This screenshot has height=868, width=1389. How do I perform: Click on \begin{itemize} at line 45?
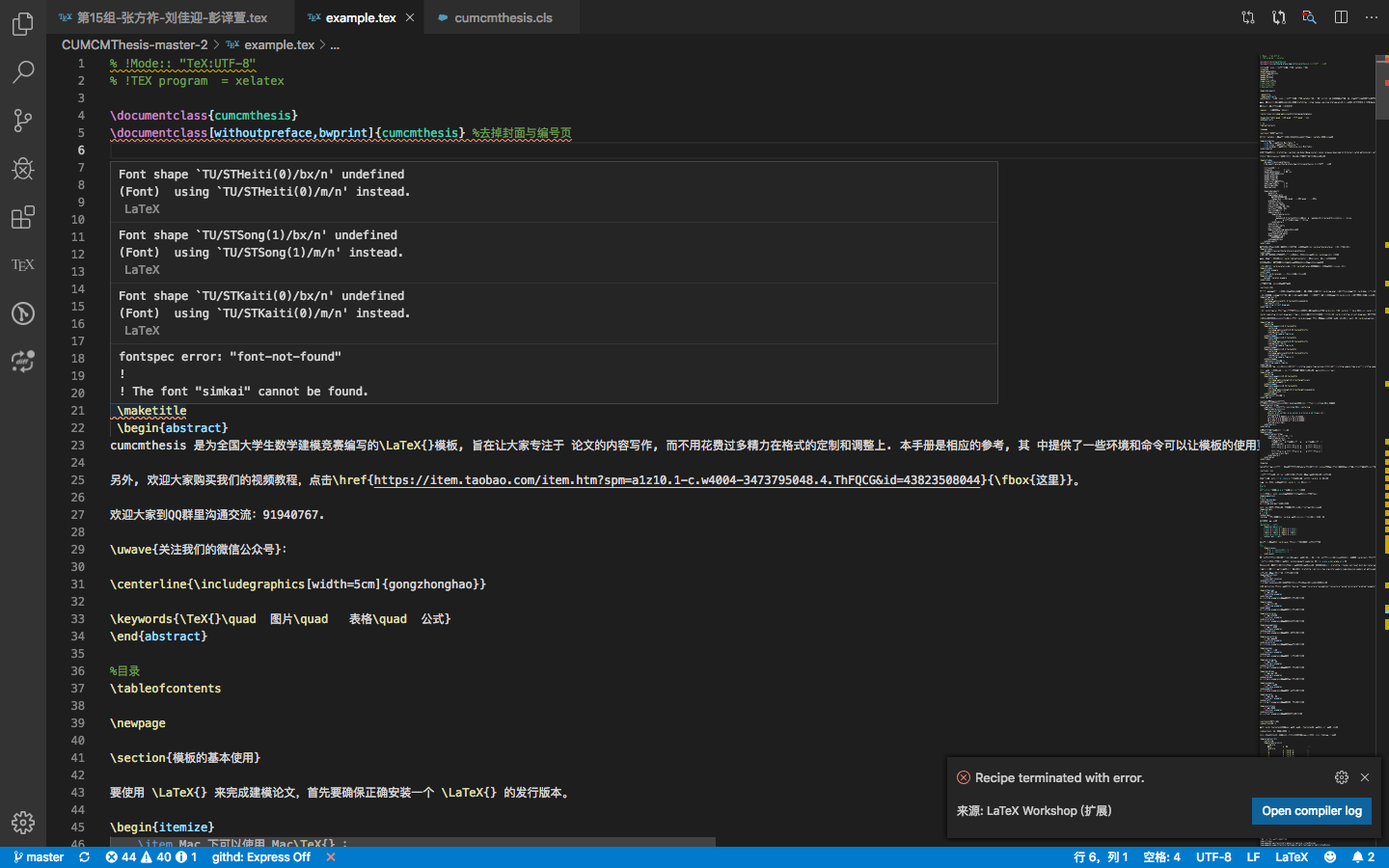(162, 827)
